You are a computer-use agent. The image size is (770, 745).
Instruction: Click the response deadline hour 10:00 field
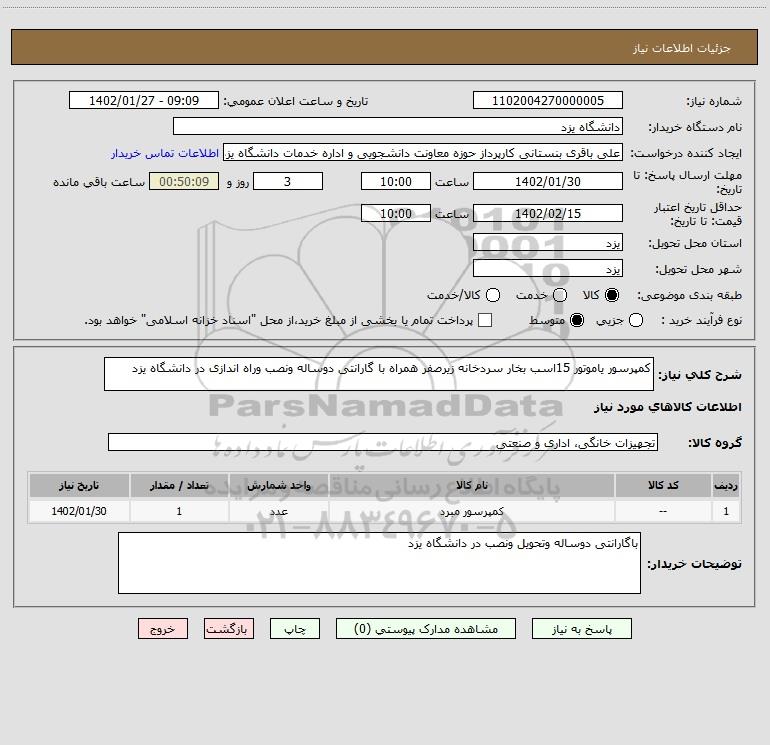point(396,181)
